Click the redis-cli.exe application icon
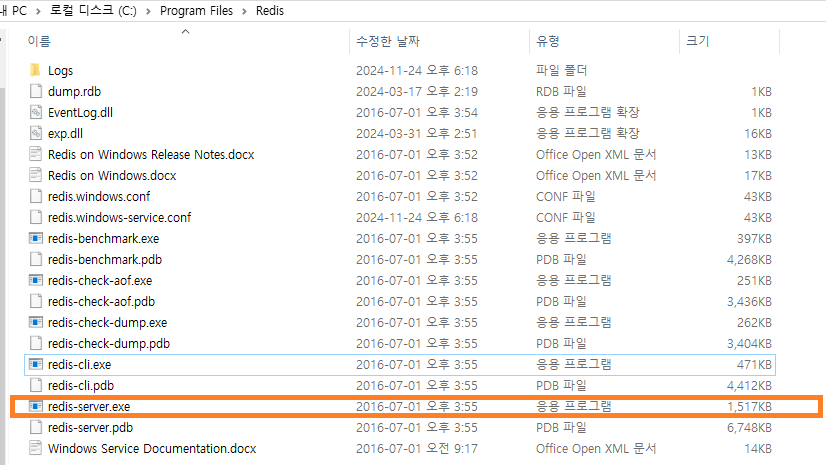Viewport: 826px width, 465px height. tap(35, 364)
